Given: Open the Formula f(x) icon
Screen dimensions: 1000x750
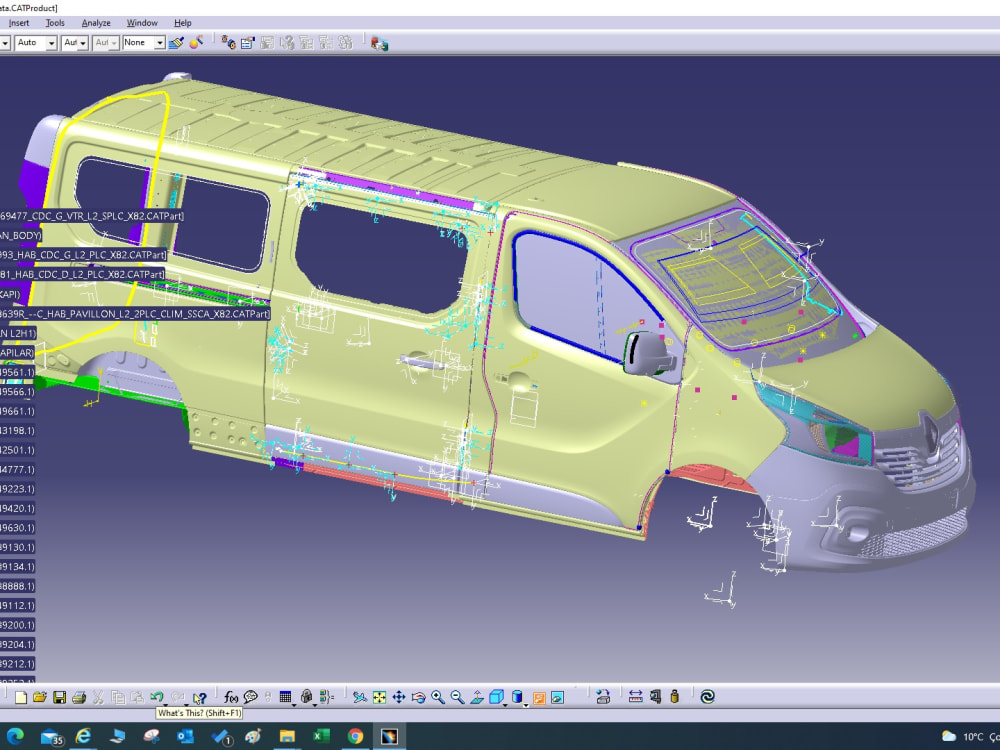Looking at the screenshot, I should tap(231, 697).
